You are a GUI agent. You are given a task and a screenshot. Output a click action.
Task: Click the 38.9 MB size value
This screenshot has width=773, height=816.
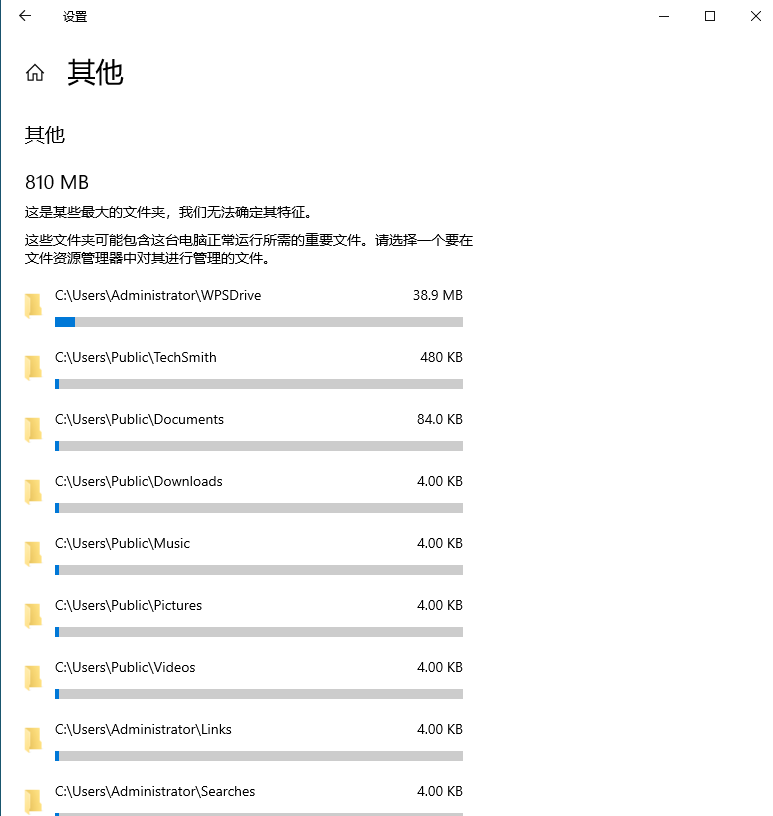pyautogui.click(x=438, y=296)
